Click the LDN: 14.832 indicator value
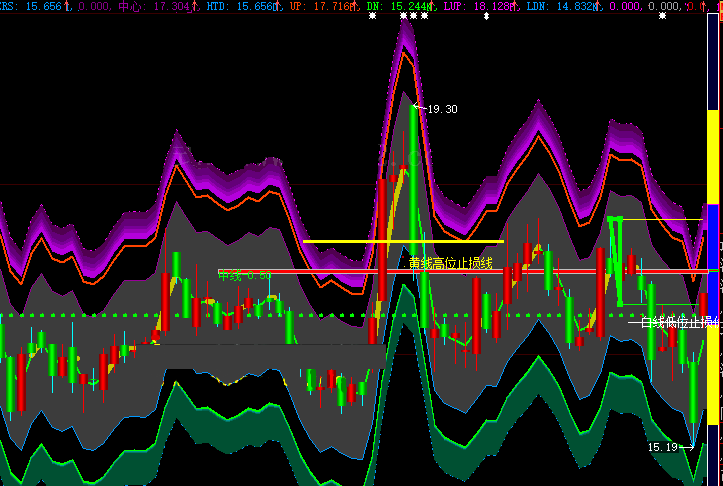 [559, 6]
